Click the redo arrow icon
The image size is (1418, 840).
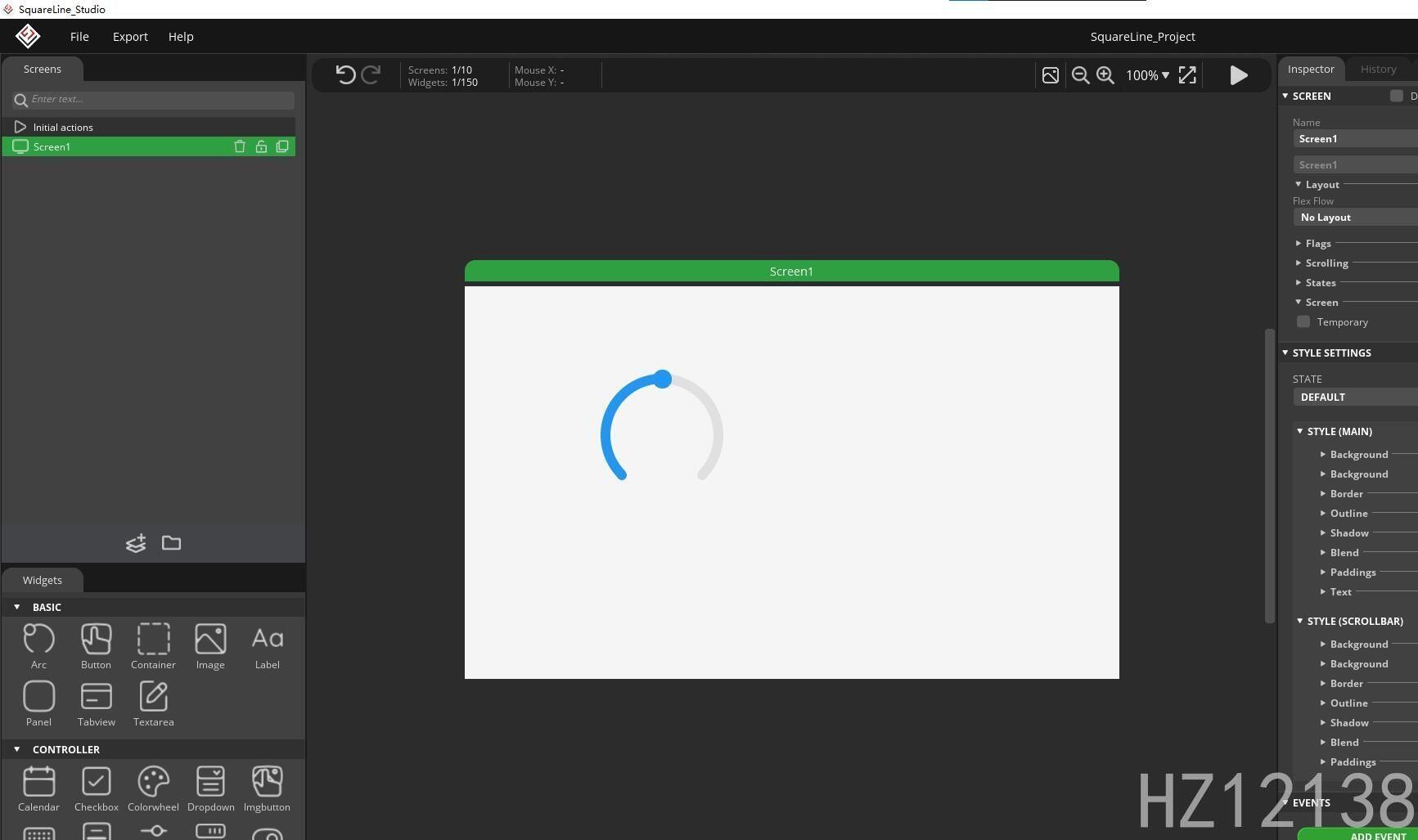pos(371,75)
